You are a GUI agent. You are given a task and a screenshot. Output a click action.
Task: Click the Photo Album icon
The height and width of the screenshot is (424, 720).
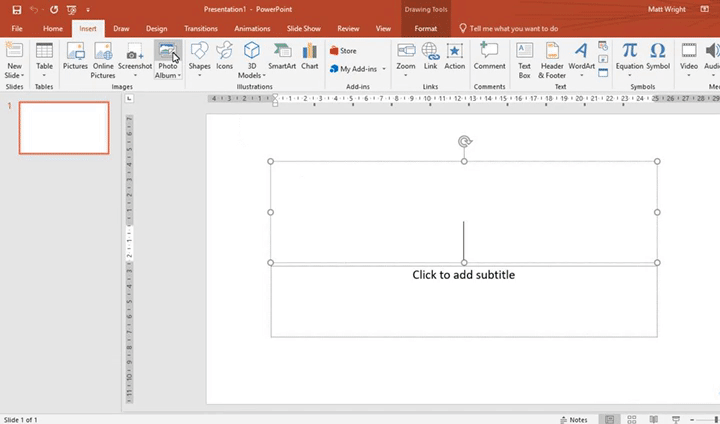point(167,50)
